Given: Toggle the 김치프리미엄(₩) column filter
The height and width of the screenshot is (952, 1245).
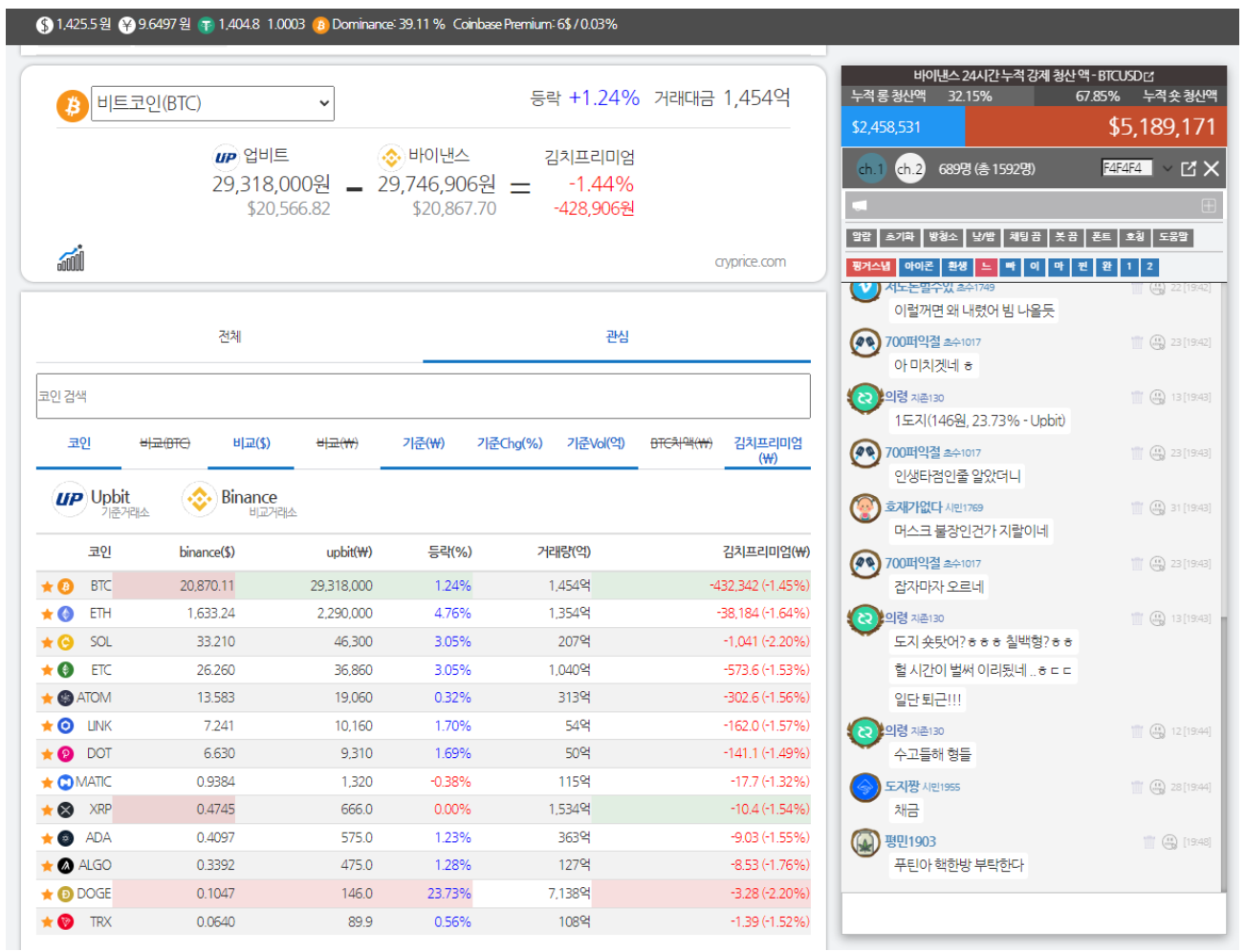Looking at the screenshot, I should point(768,450).
